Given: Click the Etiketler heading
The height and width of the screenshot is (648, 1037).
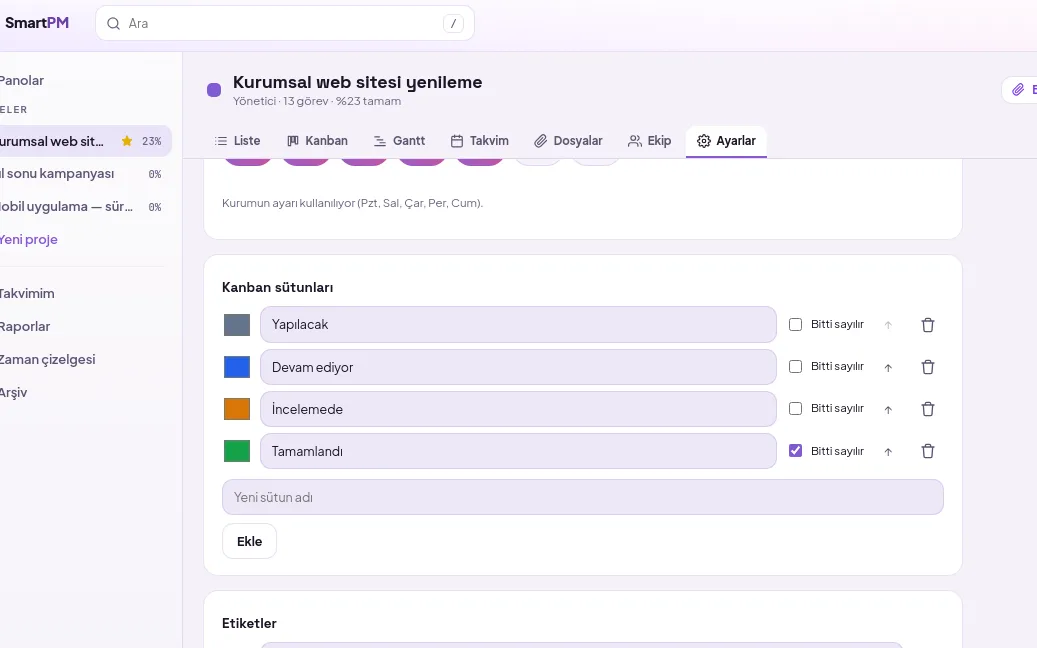Looking at the screenshot, I should (x=249, y=624).
